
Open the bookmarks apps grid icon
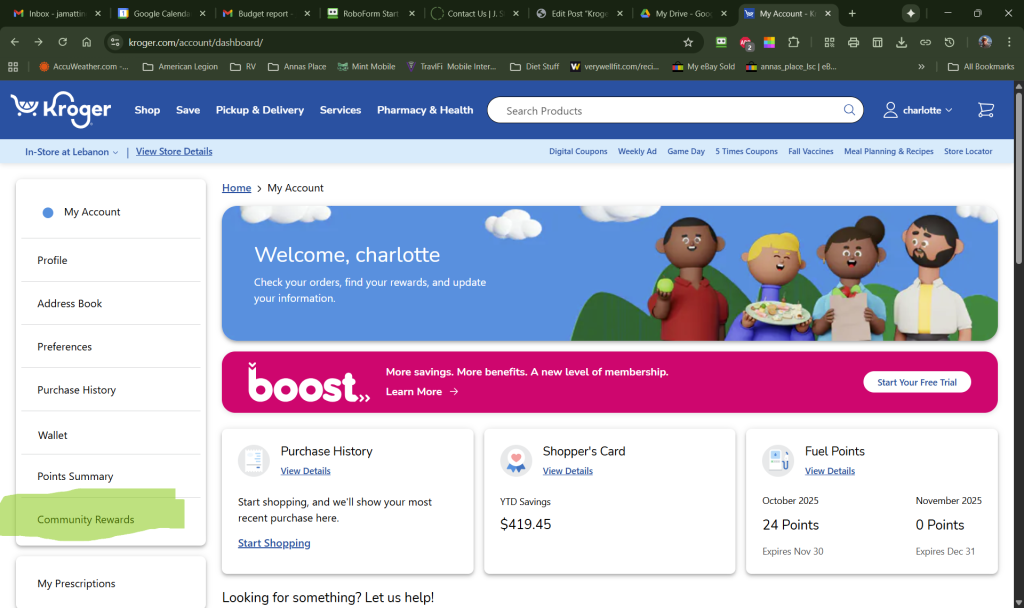(13, 67)
